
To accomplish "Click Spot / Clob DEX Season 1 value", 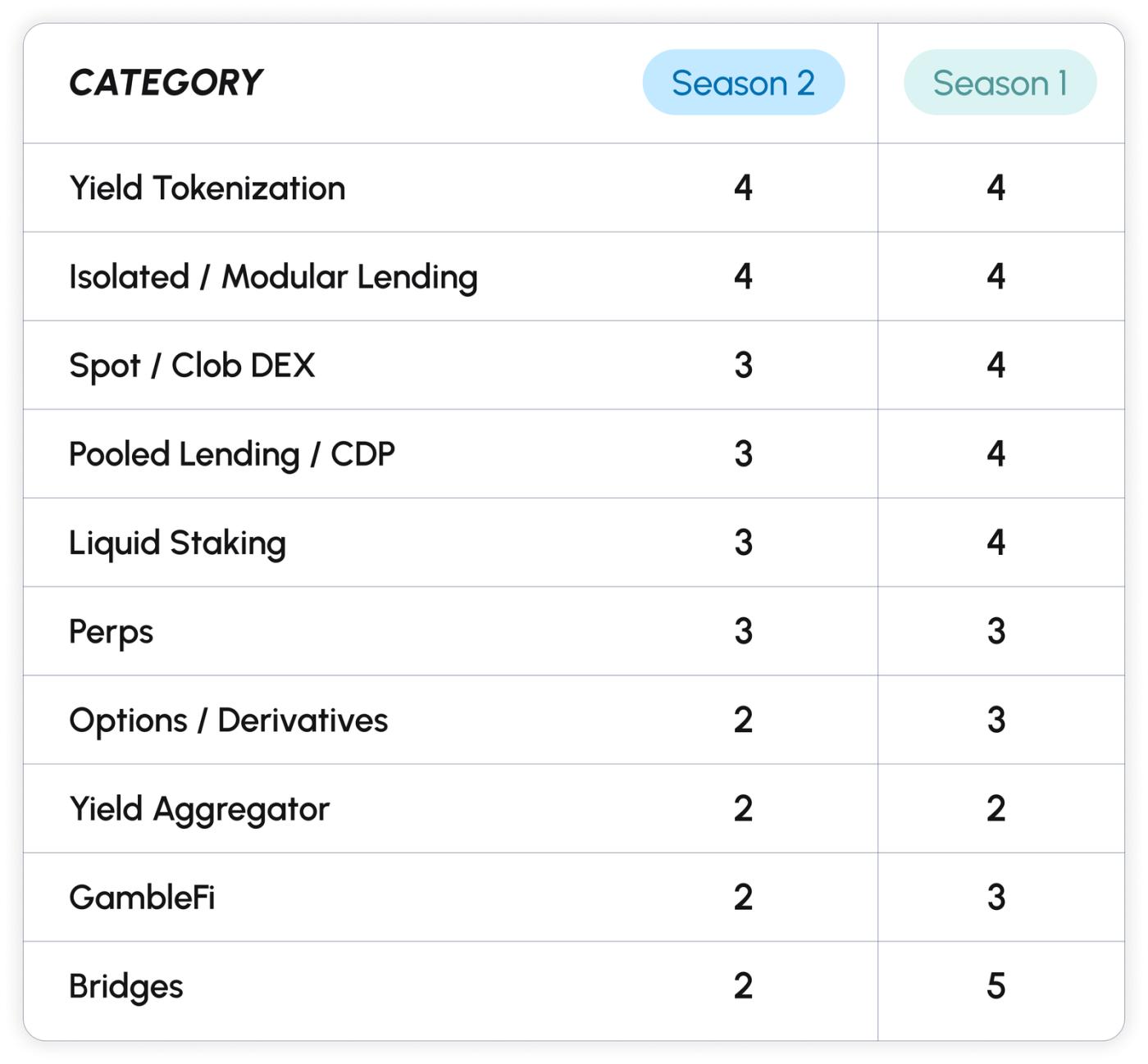I will pyautogui.click(x=995, y=366).
